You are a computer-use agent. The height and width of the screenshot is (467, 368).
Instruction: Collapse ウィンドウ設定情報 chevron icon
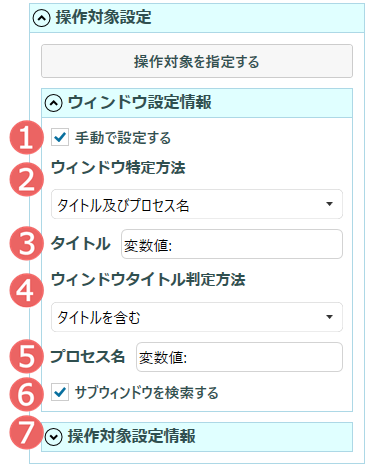pos(53,103)
